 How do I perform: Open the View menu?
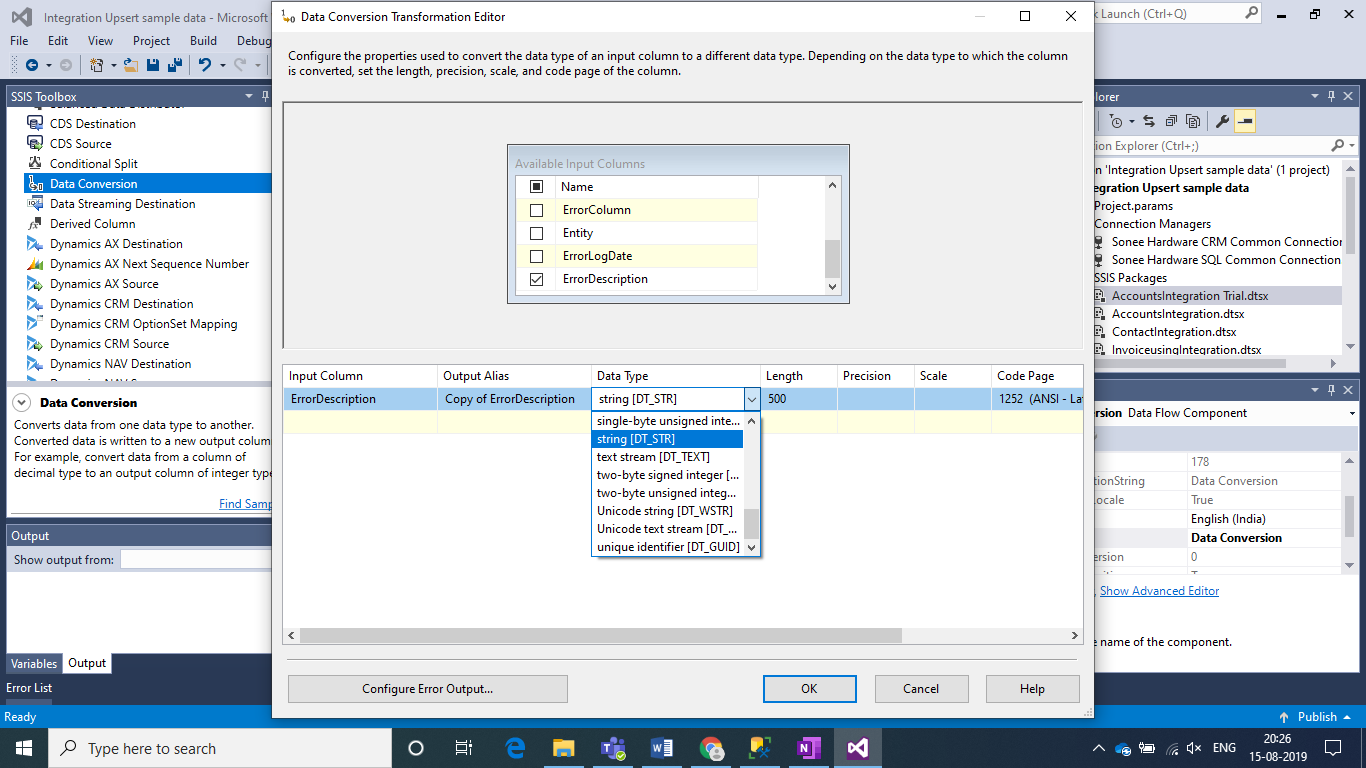pyautogui.click(x=100, y=41)
